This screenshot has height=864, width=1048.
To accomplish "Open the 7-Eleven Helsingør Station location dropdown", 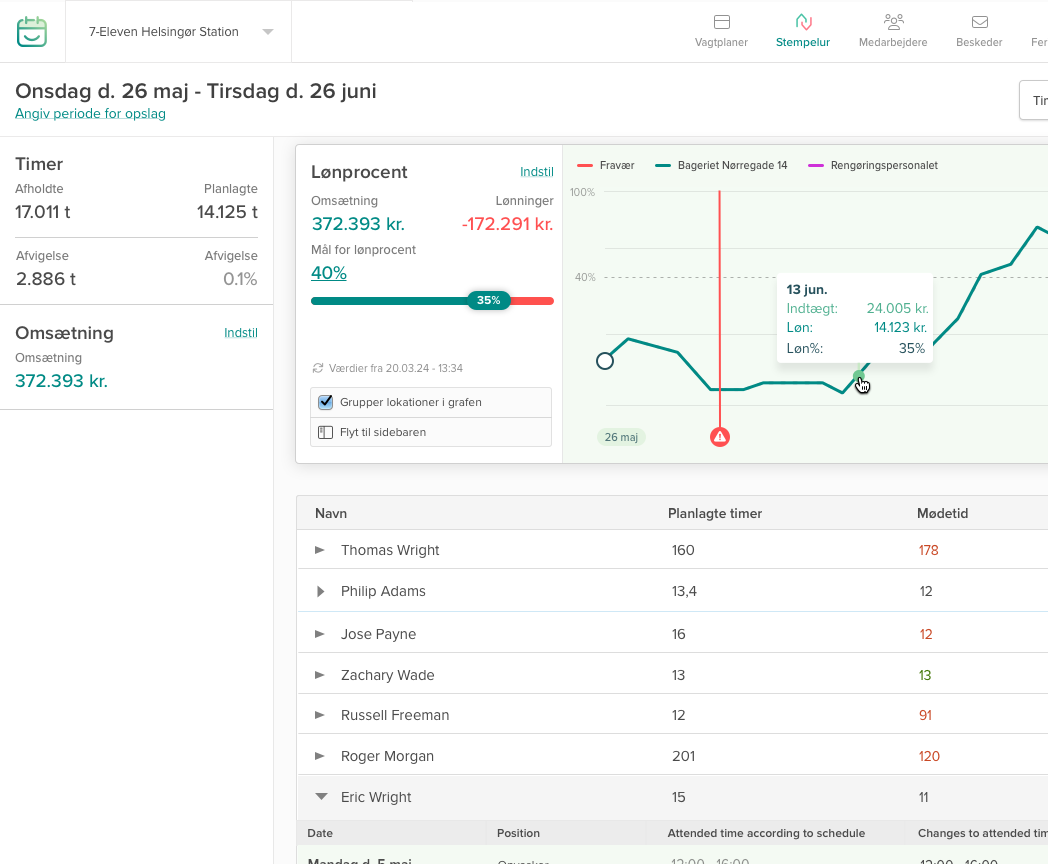I will (x=267, y=32).
